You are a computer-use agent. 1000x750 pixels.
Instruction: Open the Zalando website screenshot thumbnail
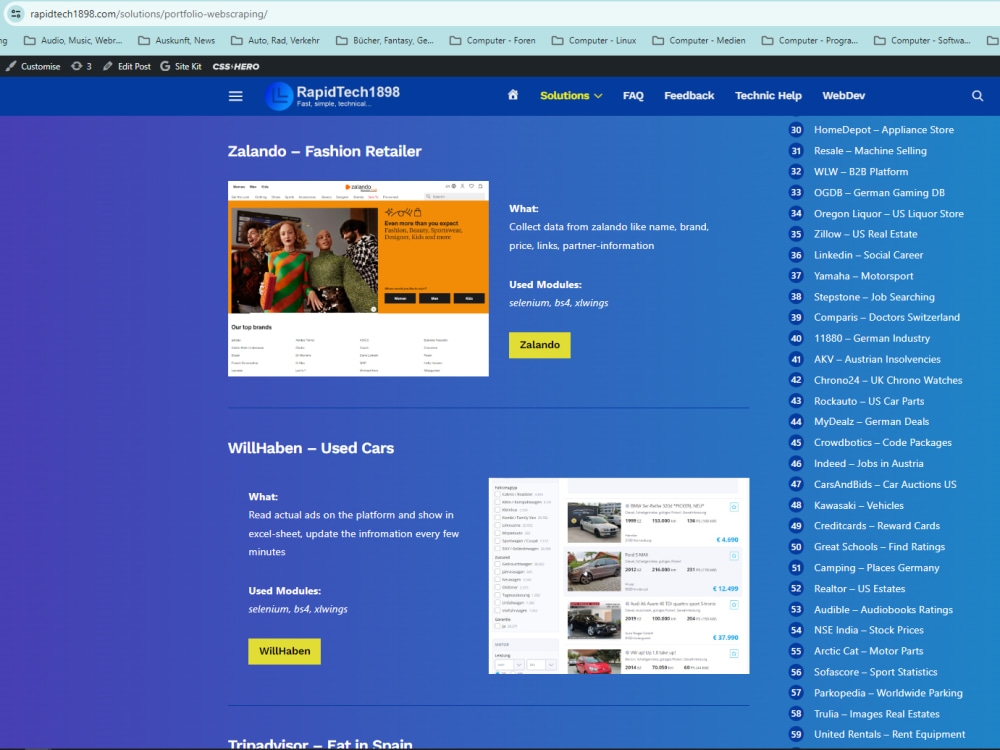click(x=358, y=279)
